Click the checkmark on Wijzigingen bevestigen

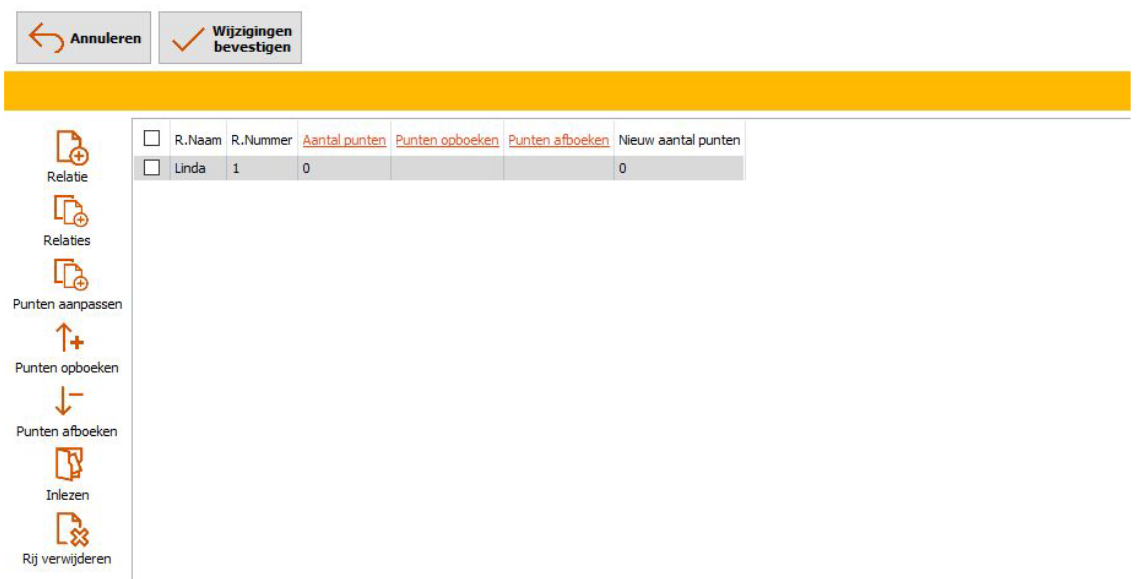click(189, 38)
